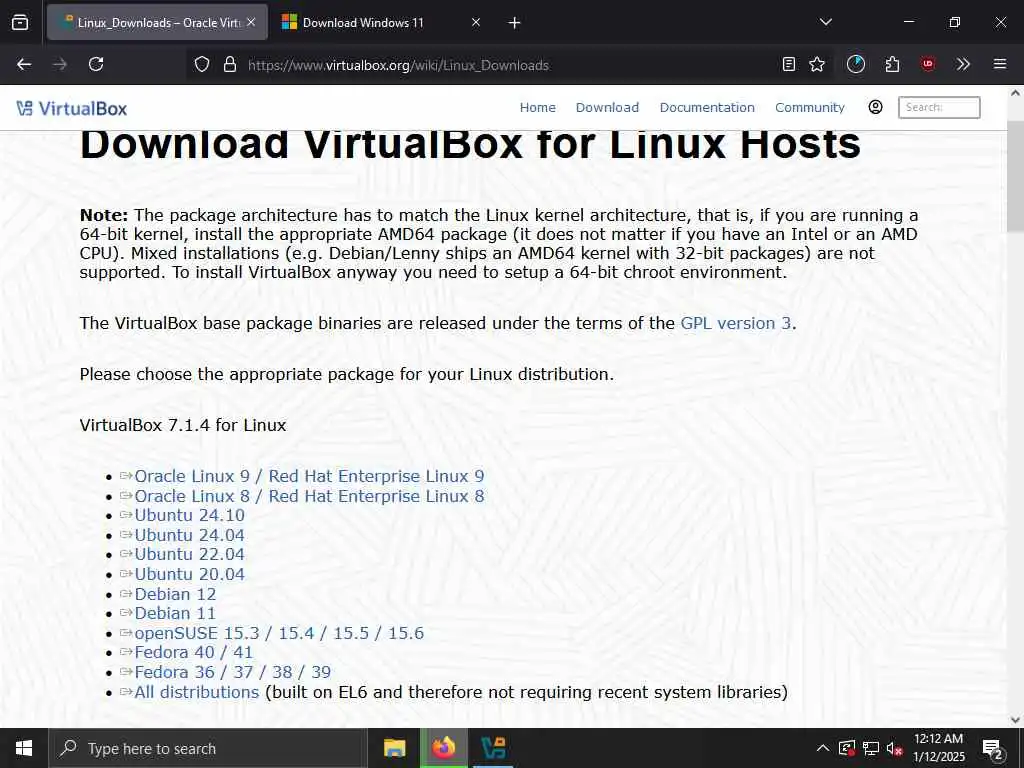1024x768 pixels.
Task: Go back to the previous page
Action: point(24,64)
